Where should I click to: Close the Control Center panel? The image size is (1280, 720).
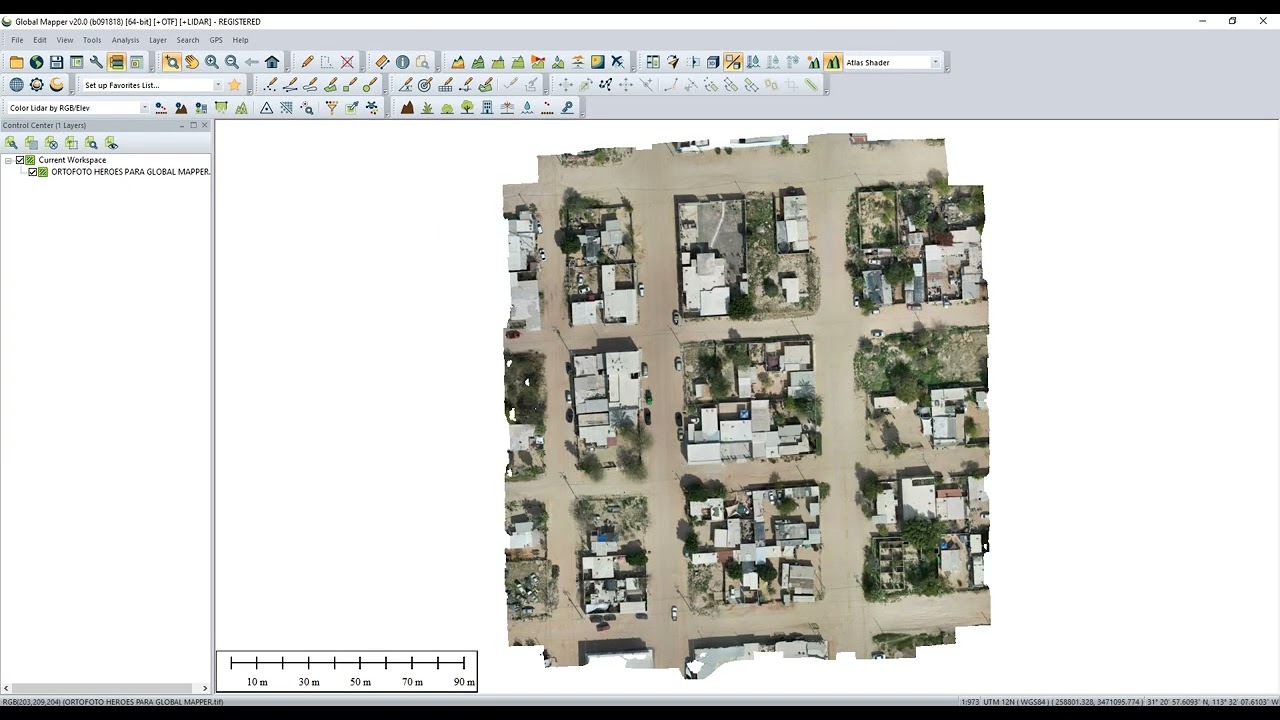[205, 125]
